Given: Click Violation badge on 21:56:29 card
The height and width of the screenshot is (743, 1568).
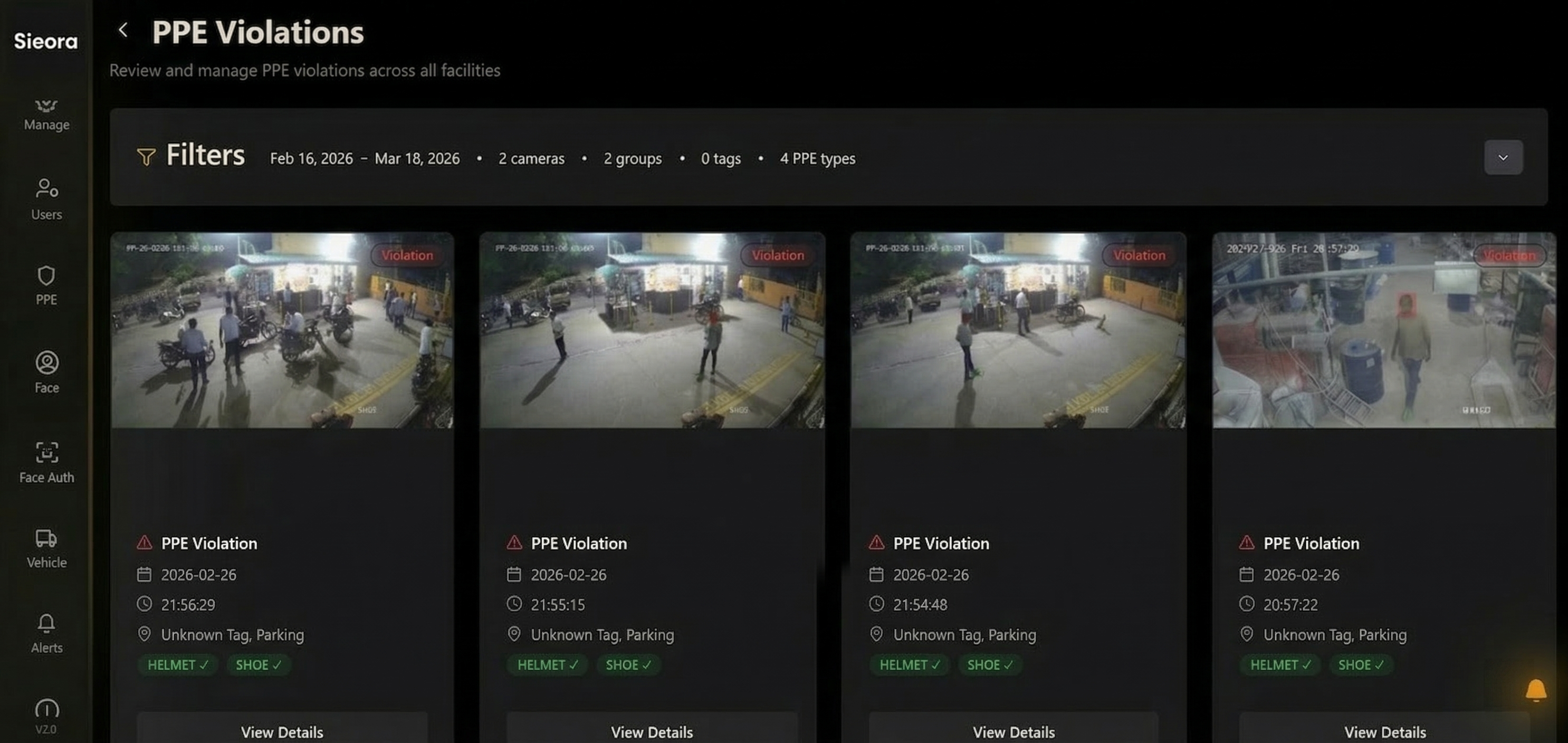Looking at the screenshot, I should (x=407, y=255).
